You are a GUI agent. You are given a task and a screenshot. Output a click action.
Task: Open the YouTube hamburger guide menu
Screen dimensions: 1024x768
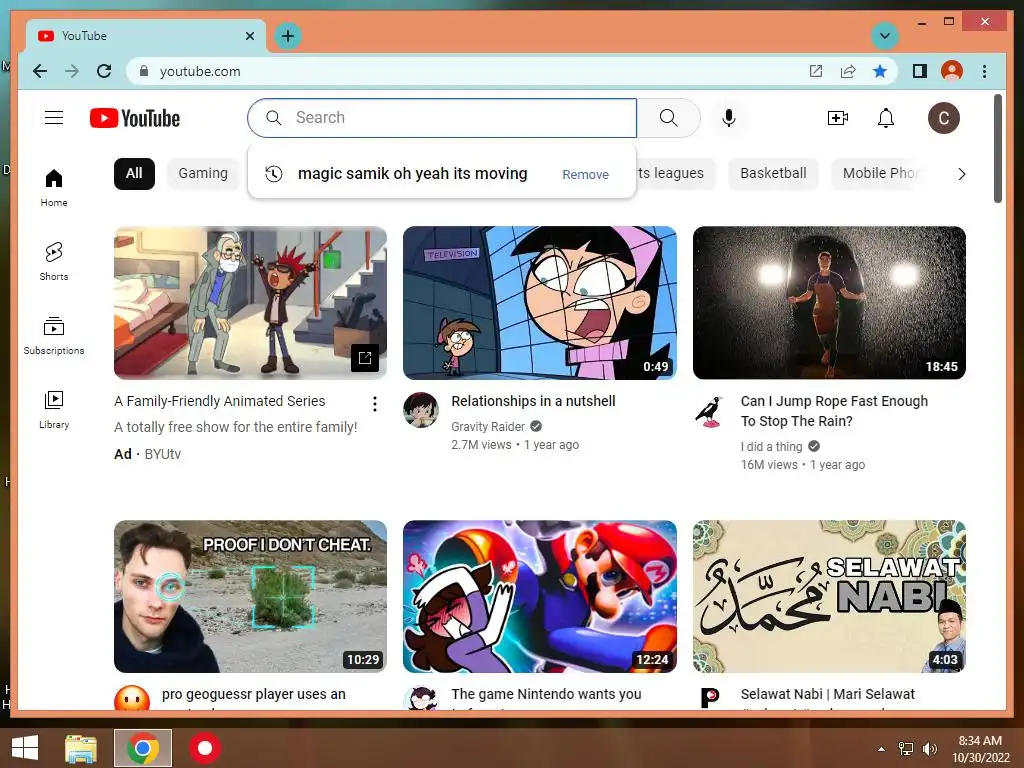coord(54,118)
